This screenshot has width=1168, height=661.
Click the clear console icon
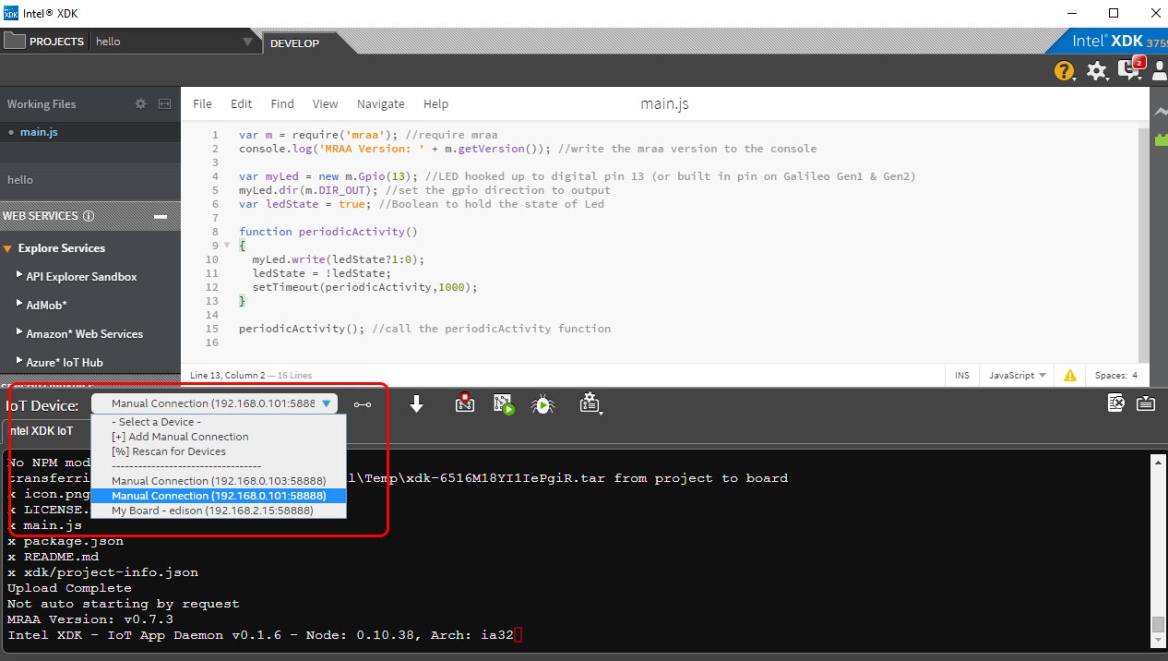(1115, 403)
